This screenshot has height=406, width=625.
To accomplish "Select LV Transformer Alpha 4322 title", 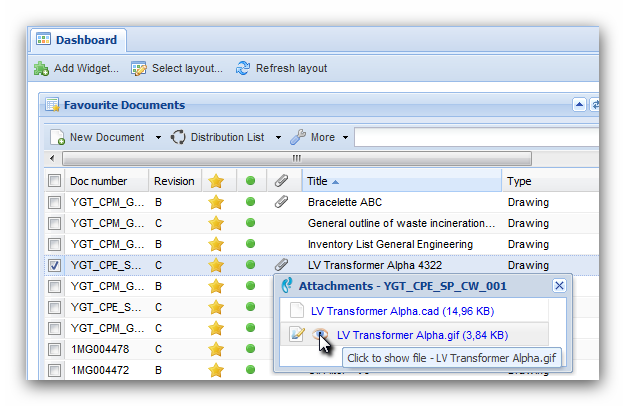I will (x=375, y=265).
